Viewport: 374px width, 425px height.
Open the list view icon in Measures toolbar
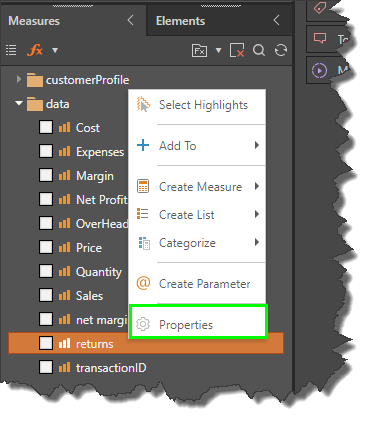(11, 50)
